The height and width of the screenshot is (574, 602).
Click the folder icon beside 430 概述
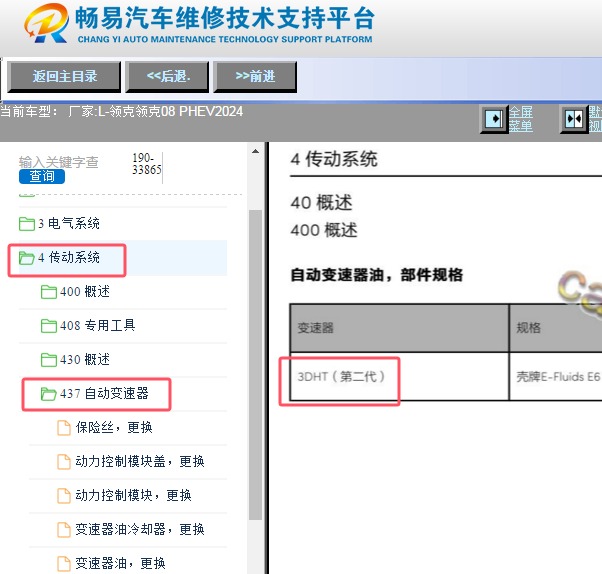point(49,360)
